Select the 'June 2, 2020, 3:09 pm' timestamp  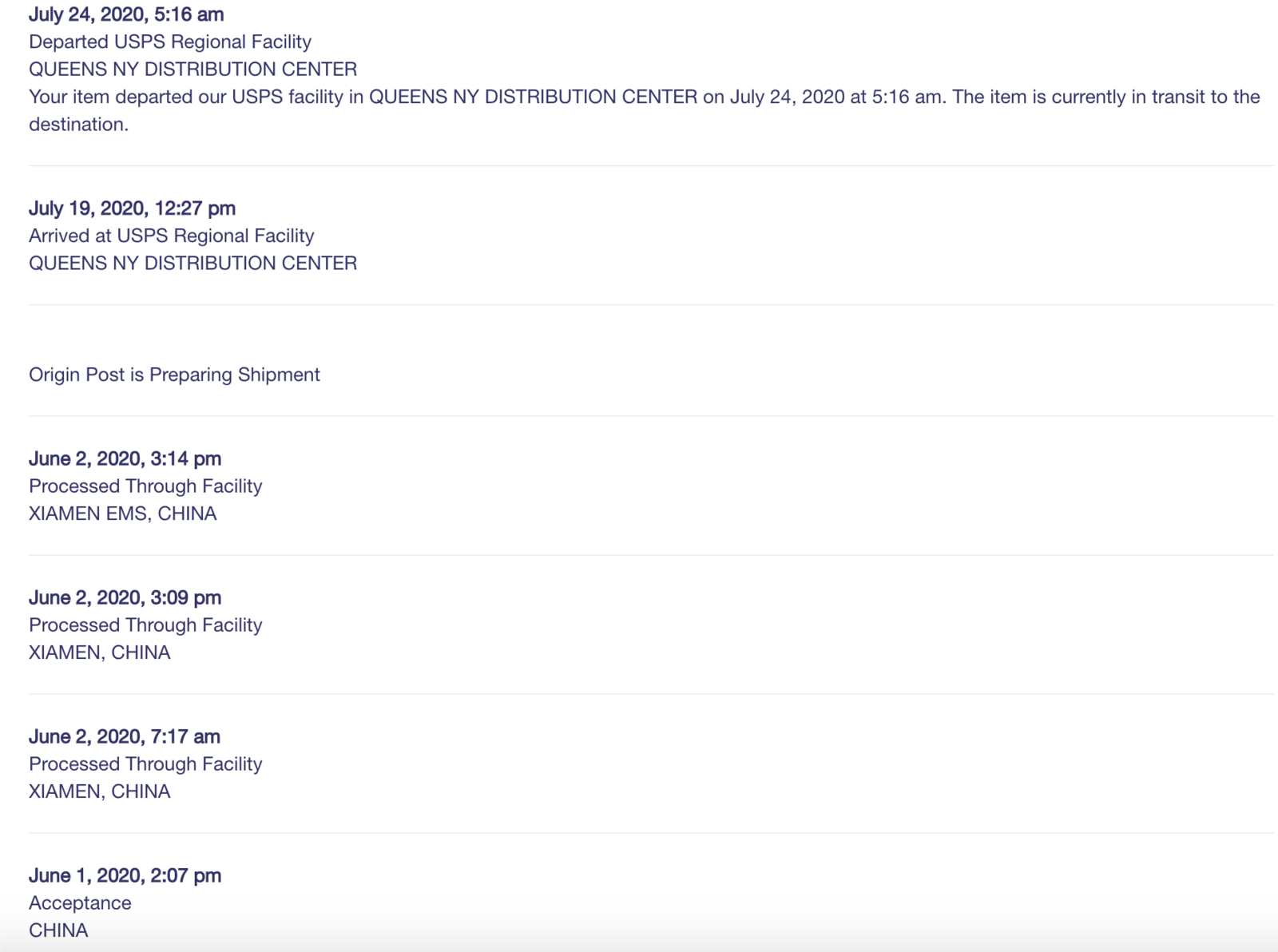[x=125, y=597]
